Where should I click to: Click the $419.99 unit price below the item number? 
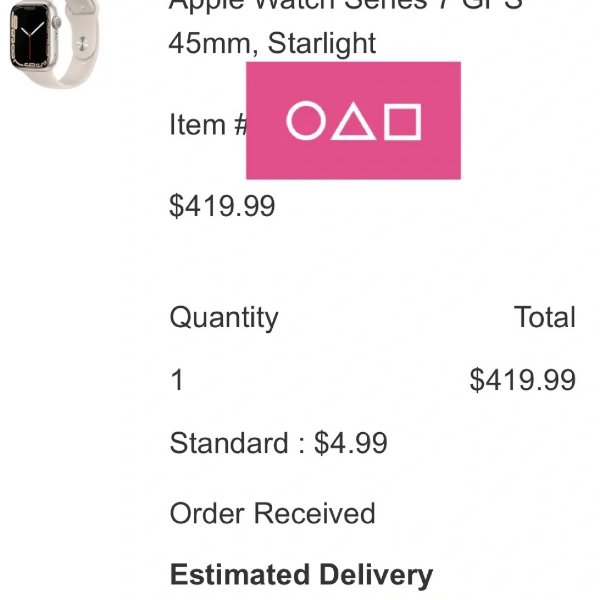pyautogui.click(x=222, y=206)
